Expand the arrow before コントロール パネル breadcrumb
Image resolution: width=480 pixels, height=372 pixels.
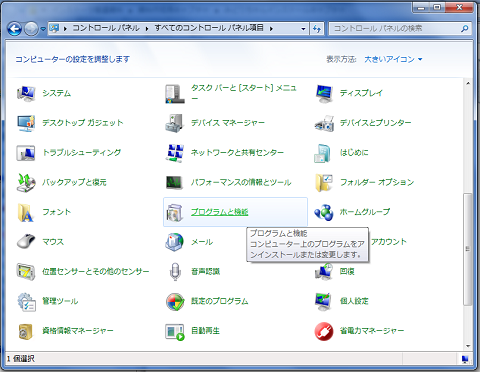click(x=65, y=29)
